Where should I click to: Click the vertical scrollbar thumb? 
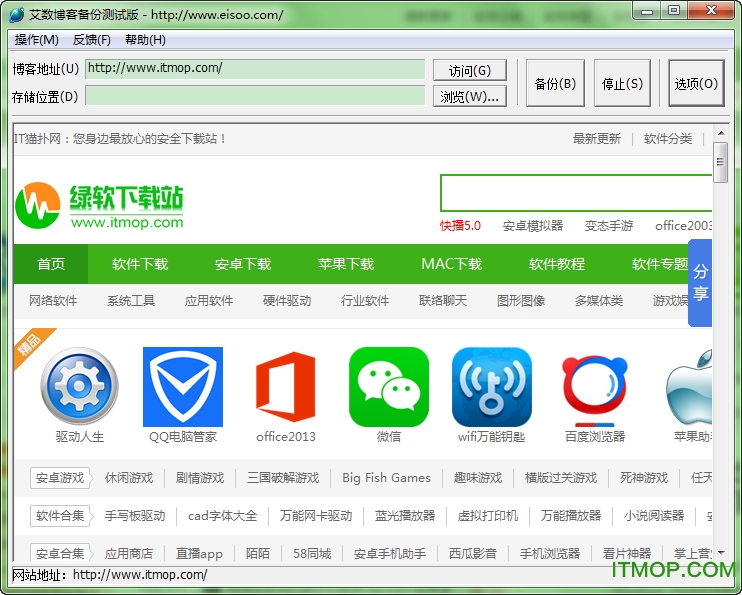point(720,162)
